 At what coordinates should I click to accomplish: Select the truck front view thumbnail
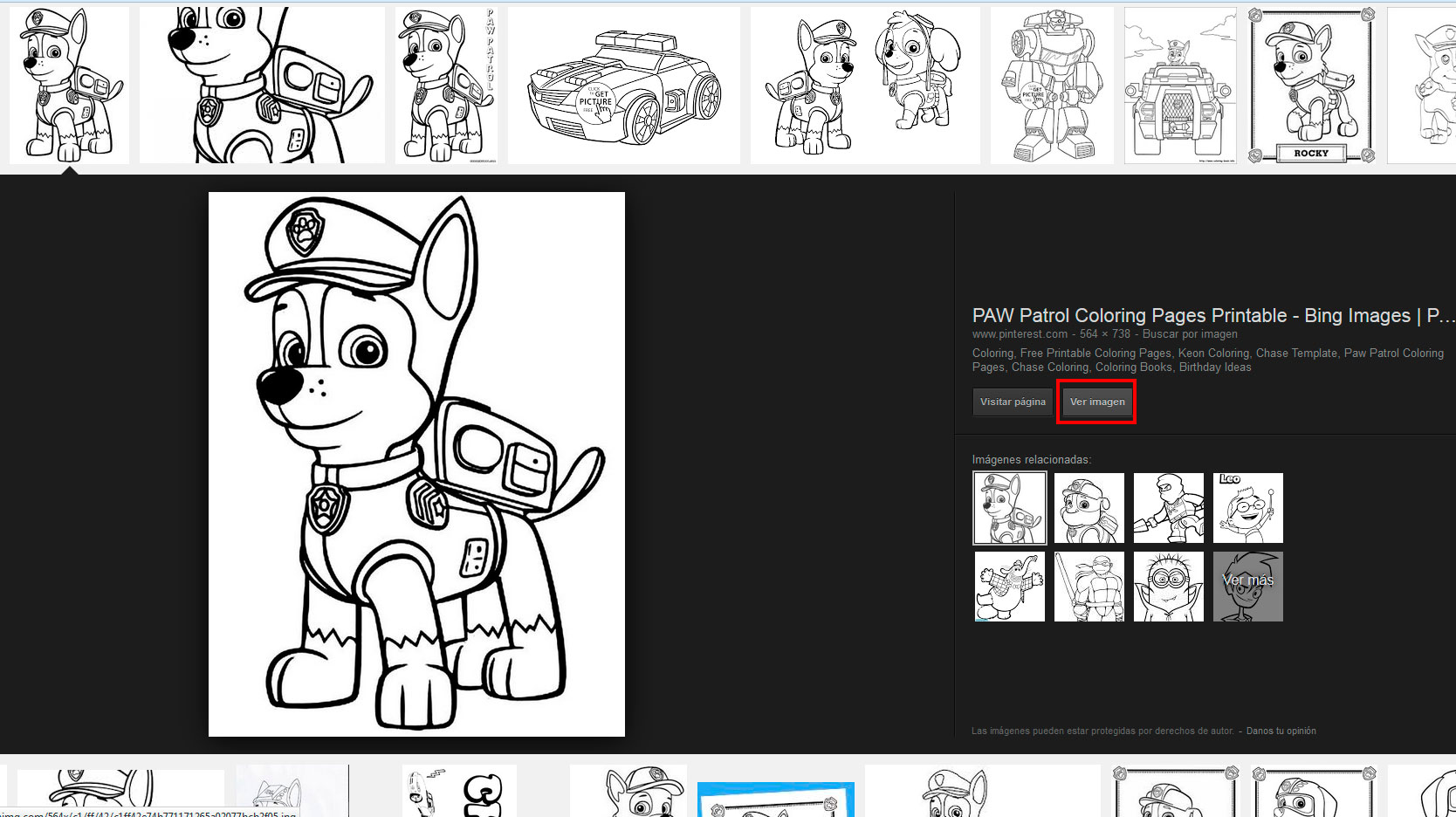1180,86
